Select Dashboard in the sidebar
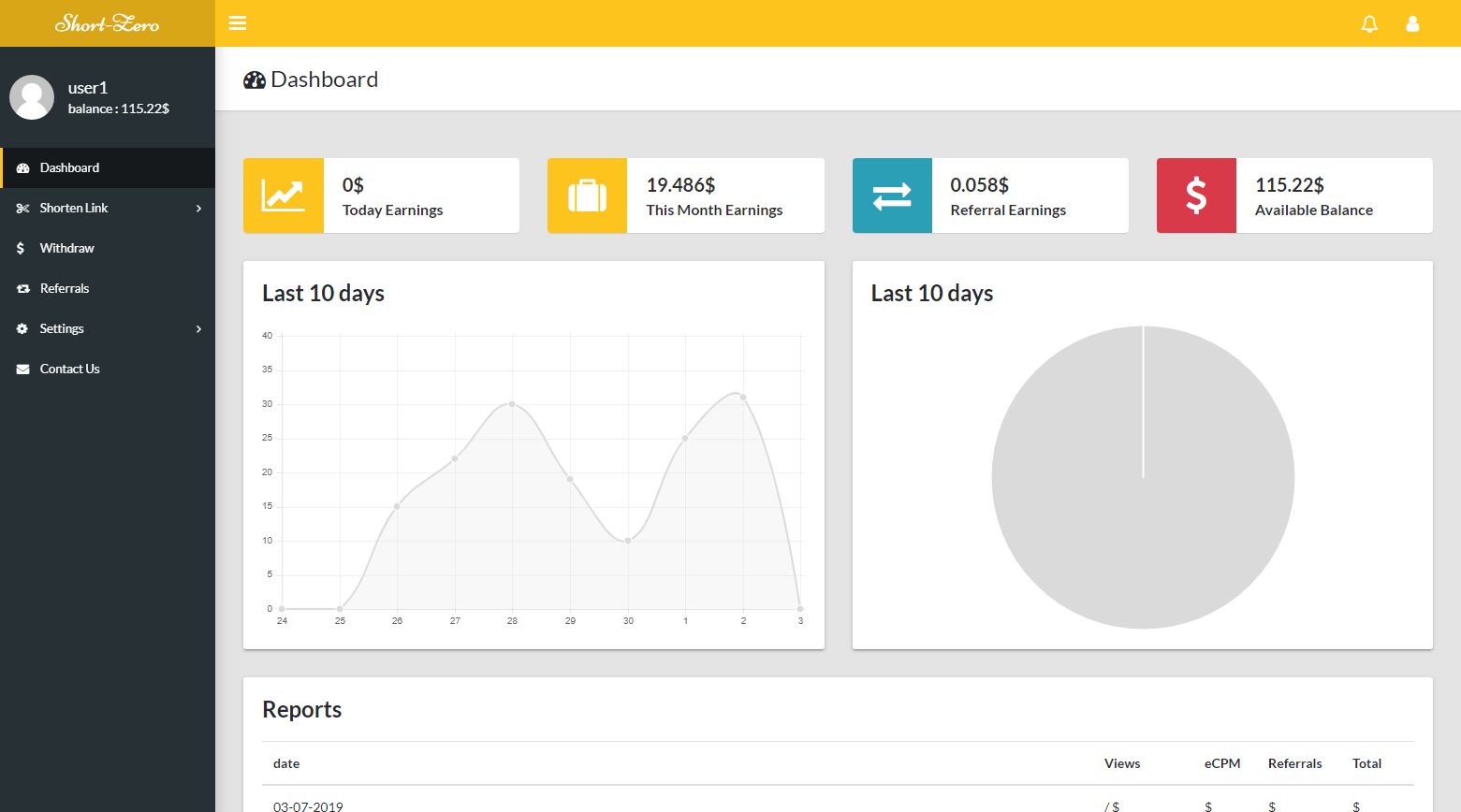 pos(69,167)
